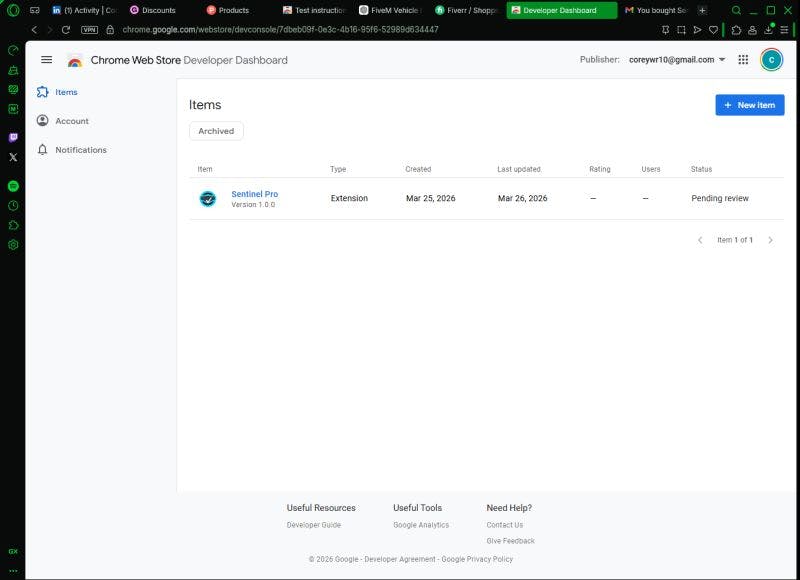The image size is (800, 580).
Task: Reload the current page
Action: click(66, 30)
